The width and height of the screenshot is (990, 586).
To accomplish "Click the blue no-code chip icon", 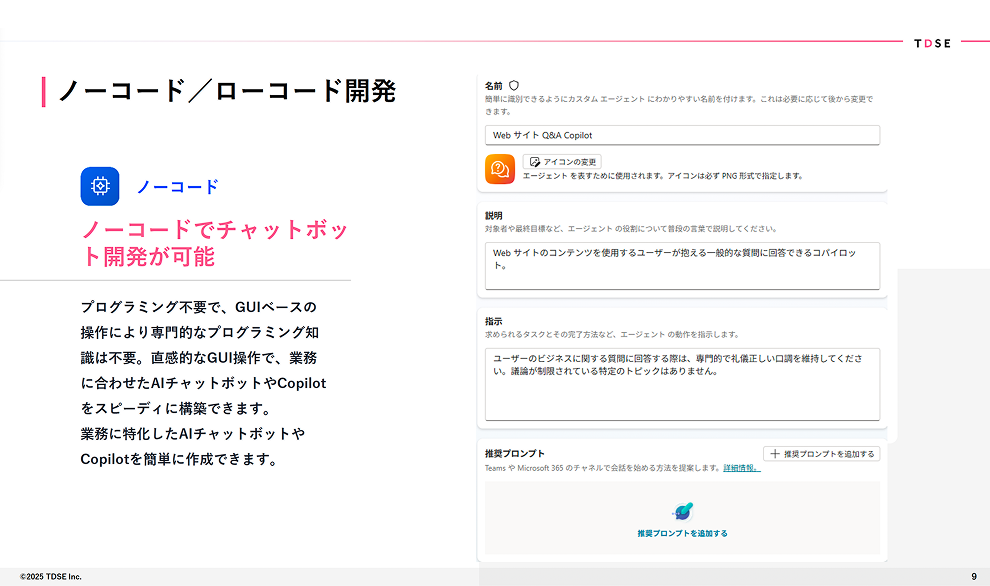I will [100, 186].
